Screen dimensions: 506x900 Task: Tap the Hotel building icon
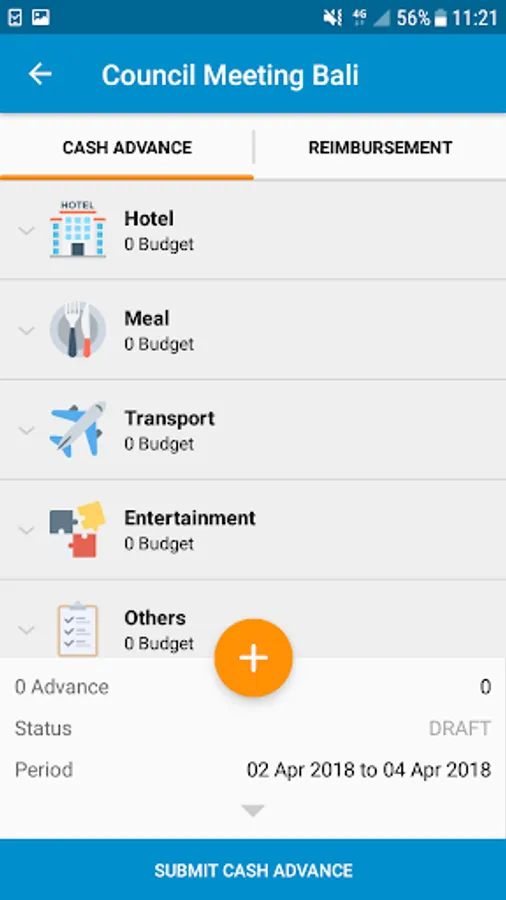click(77, 229)
